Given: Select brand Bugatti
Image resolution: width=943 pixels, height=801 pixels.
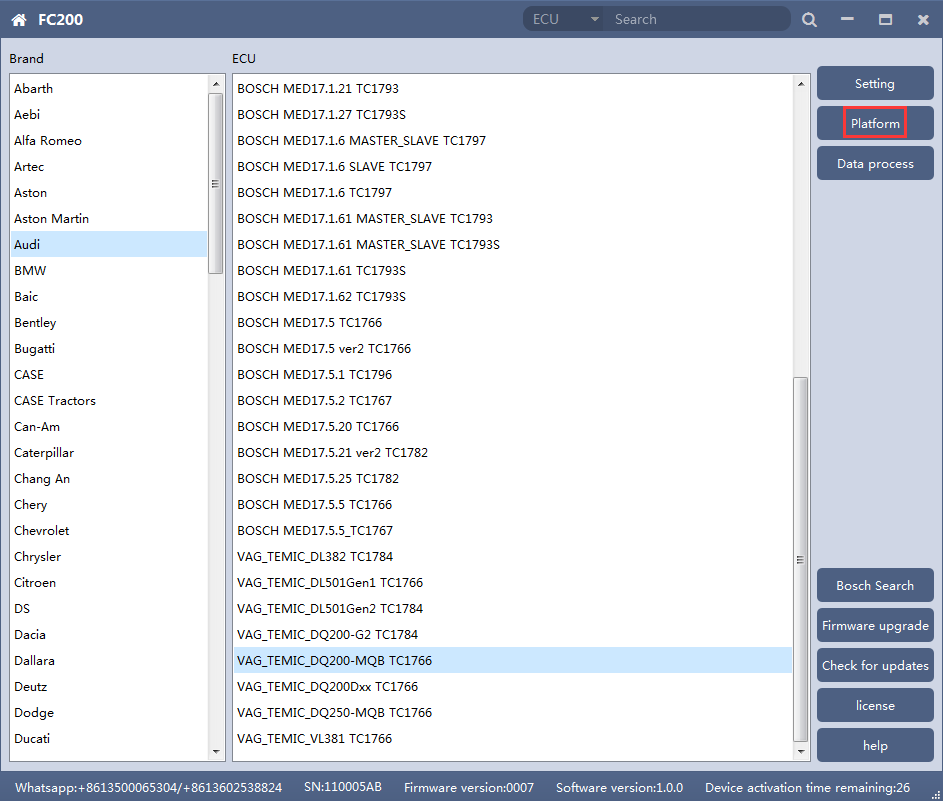Looking at the screenshot, I should pyautogui.click(x=109, y=349).
